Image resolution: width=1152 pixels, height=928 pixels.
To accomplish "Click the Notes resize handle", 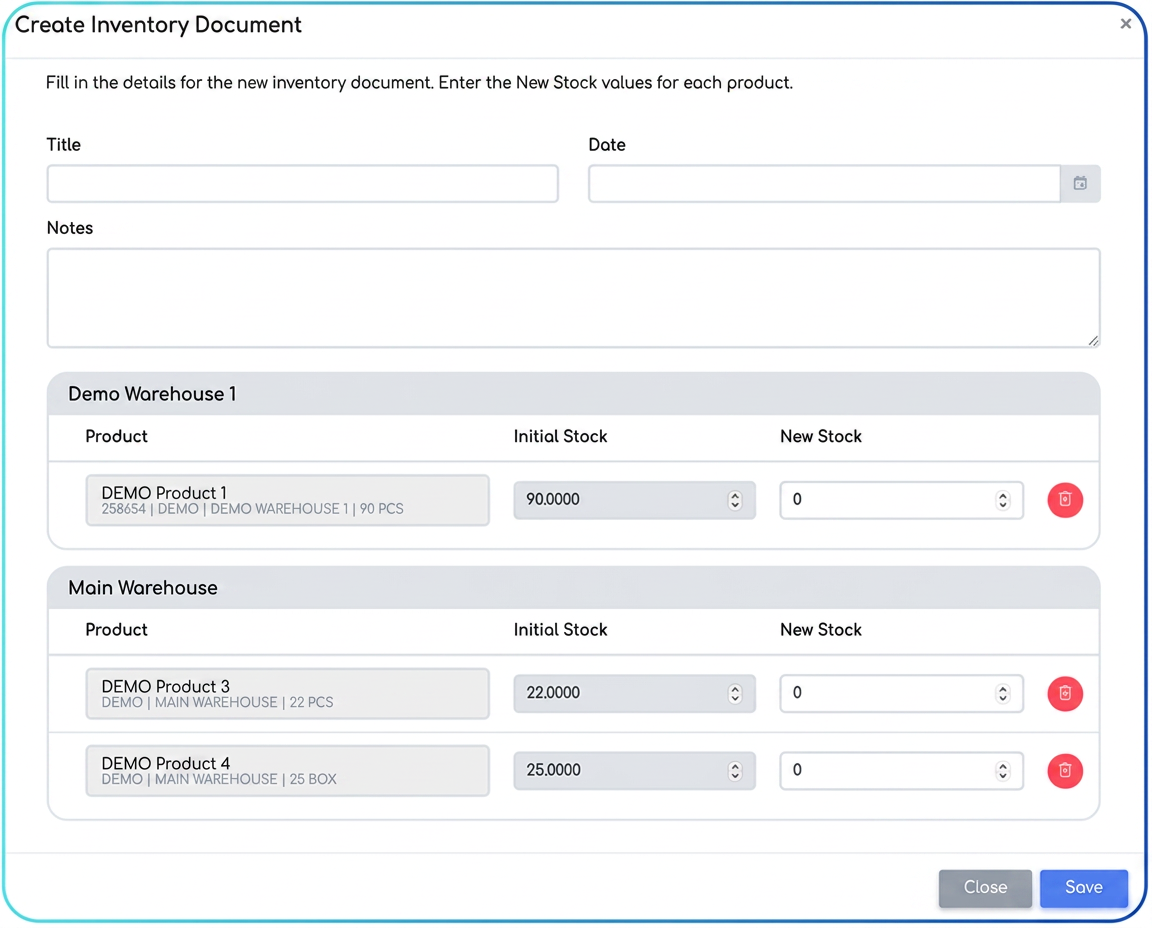I will 1092,340.
